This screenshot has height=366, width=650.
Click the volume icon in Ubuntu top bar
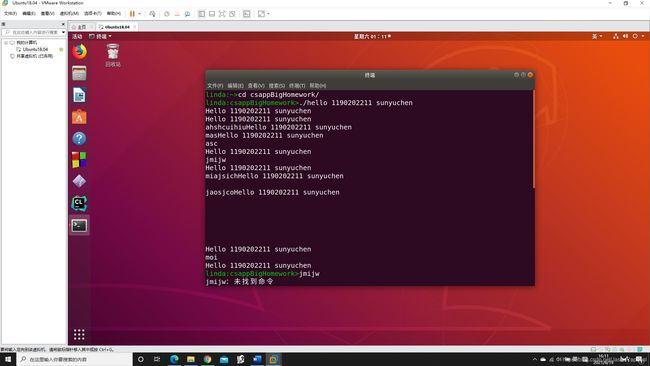click(x=625, y=36)
